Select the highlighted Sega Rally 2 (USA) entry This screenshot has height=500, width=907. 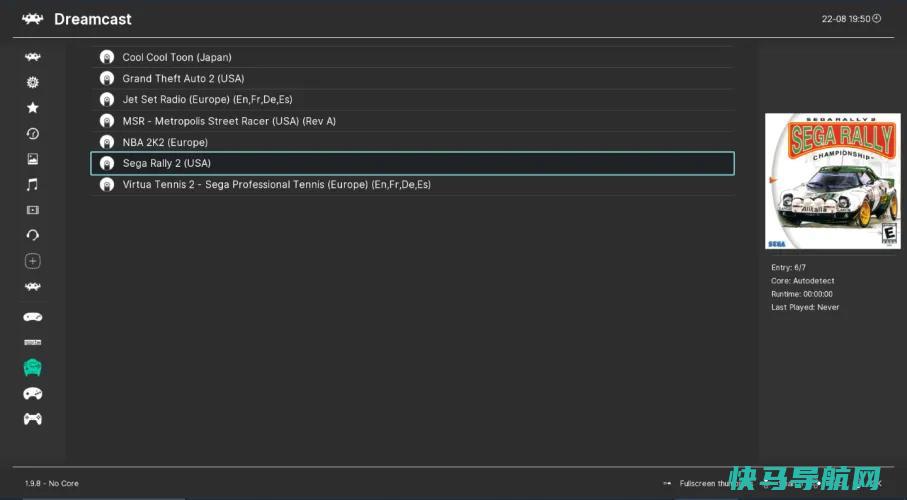[412, 163]
